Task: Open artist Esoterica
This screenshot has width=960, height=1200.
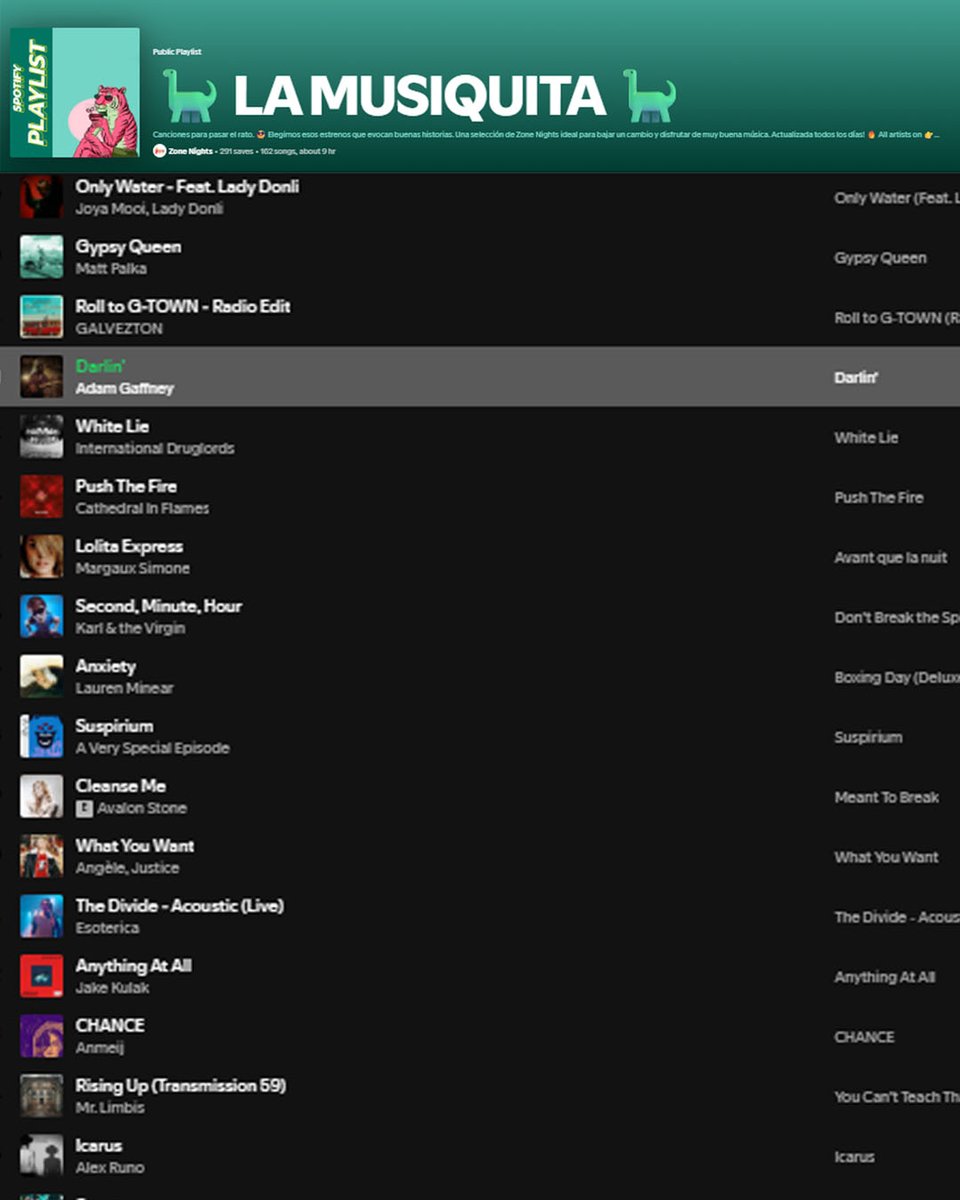Action: click(107, 929)
